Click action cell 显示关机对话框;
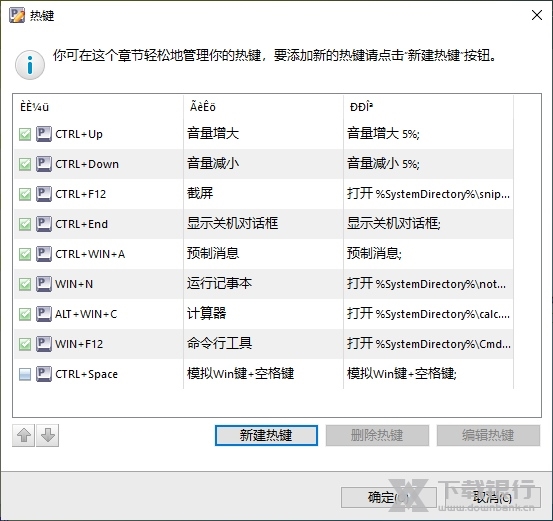 tap(394, 224)
